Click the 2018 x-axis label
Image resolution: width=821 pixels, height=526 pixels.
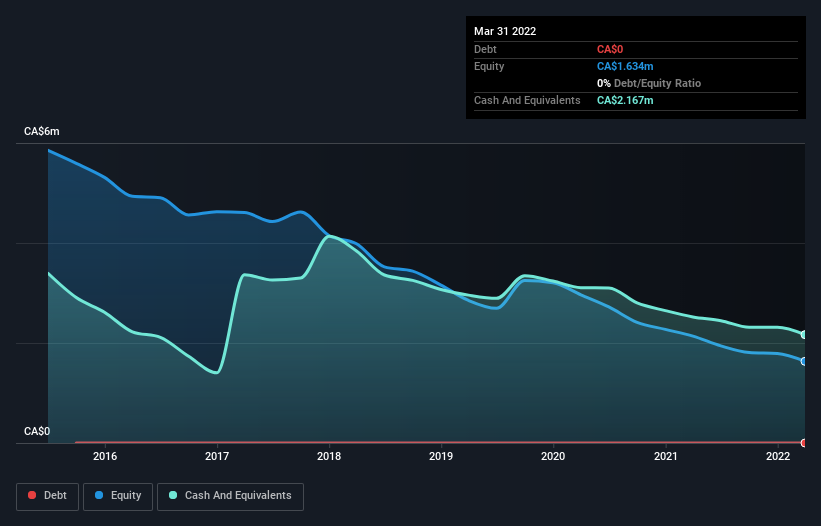tap(329, 456)
